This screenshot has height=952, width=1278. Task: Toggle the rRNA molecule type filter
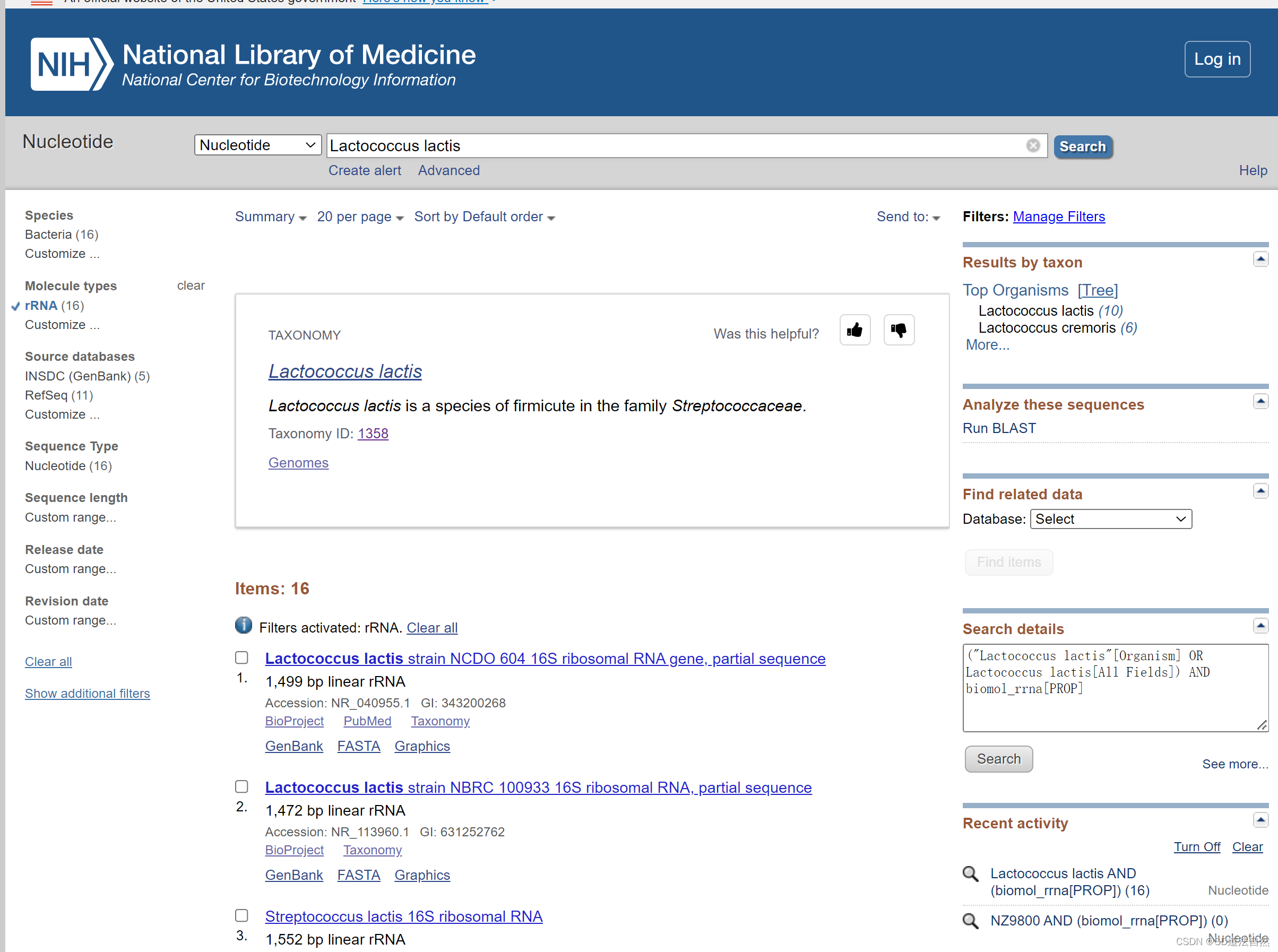41,306
